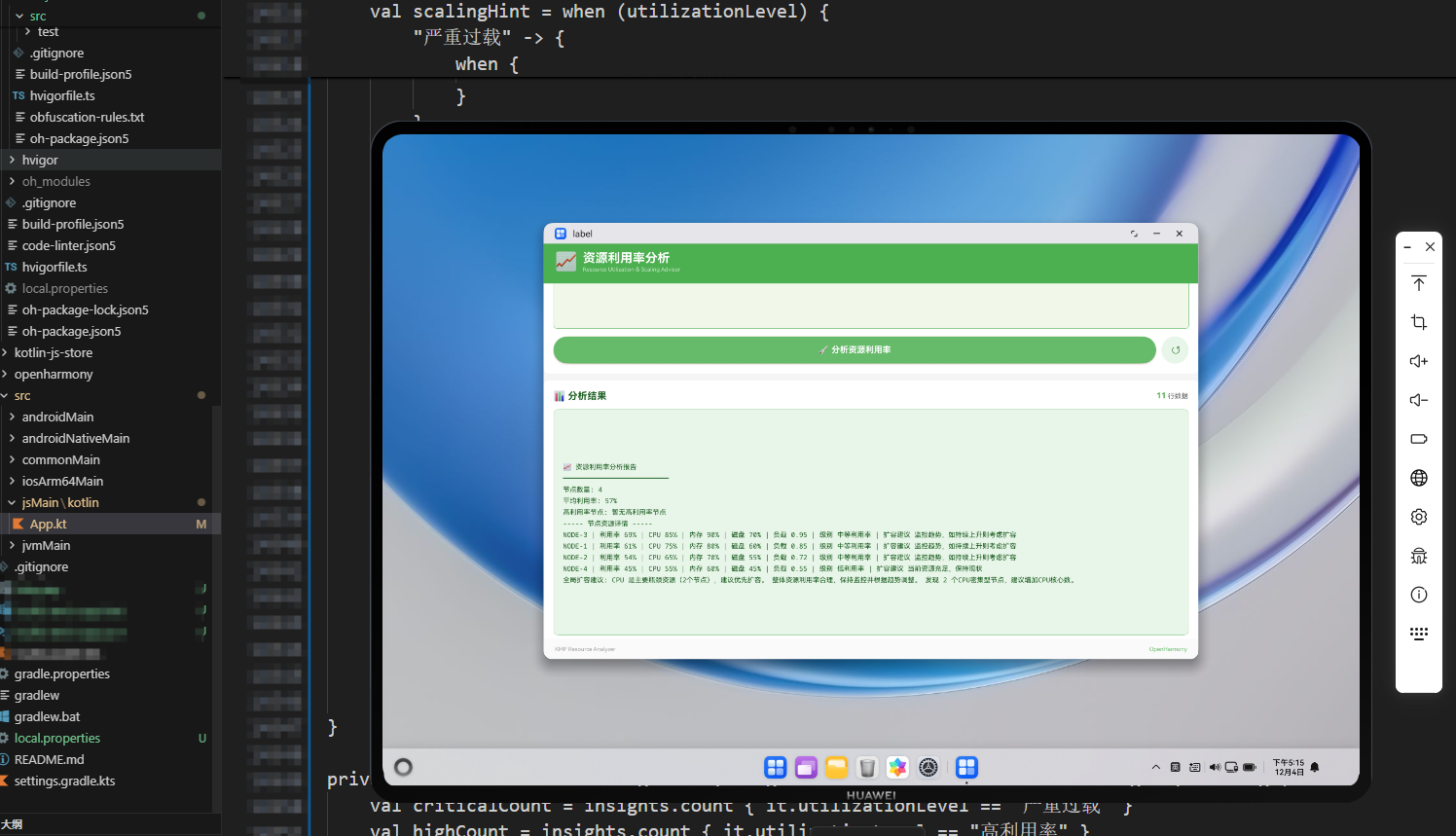Open the info icon in emulator toolbar
This screenshot has height=836, width=1456.
(1419, 595)
